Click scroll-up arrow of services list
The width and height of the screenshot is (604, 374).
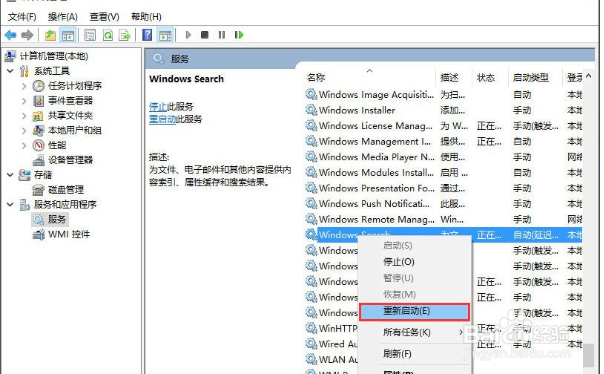pyautogui.click(x=588, y=76)
